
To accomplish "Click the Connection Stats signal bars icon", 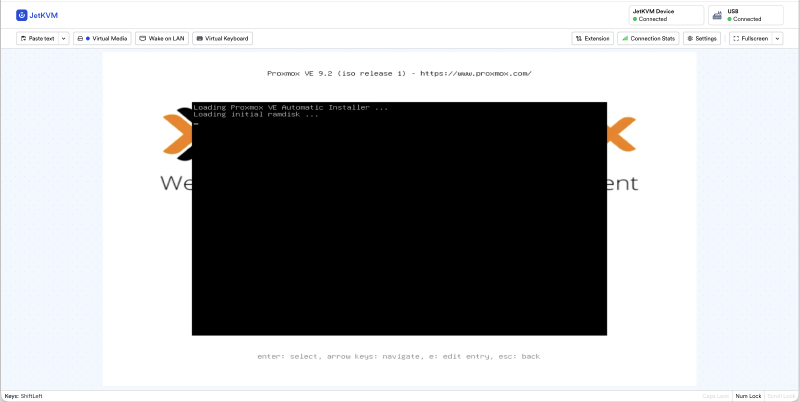I will coord(625,38).
